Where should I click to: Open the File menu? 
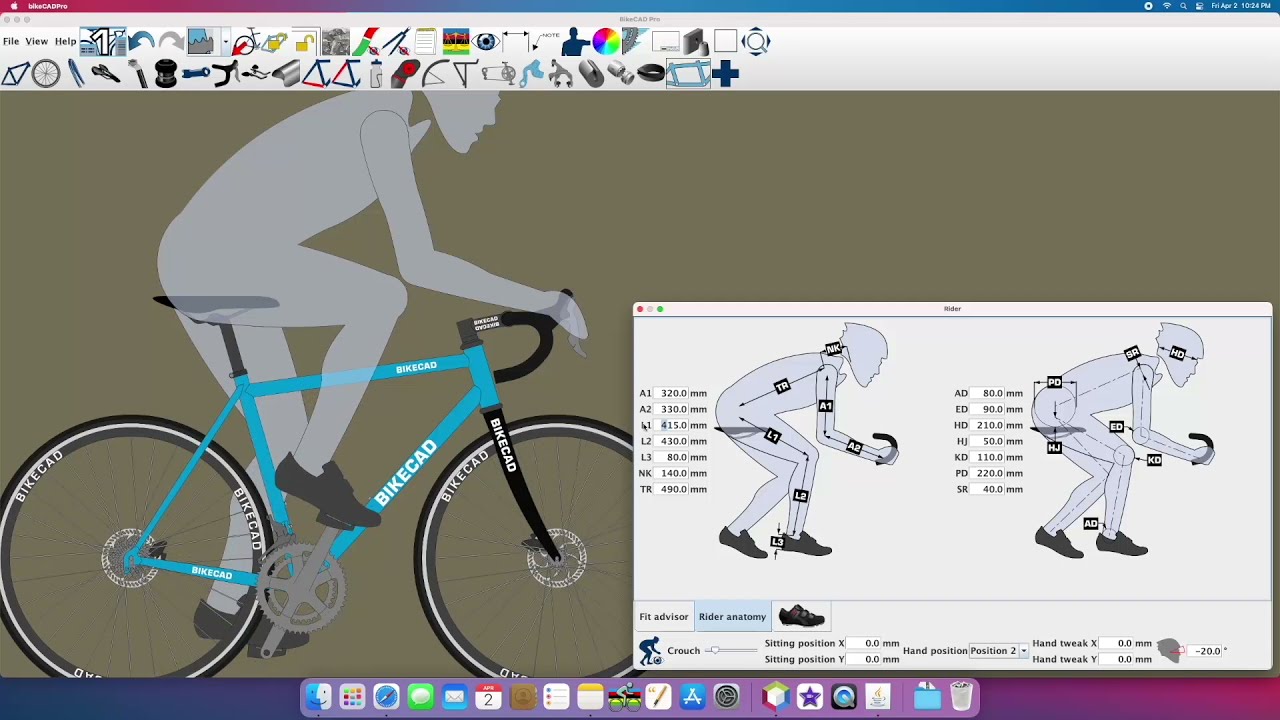(x=11, y=42)
